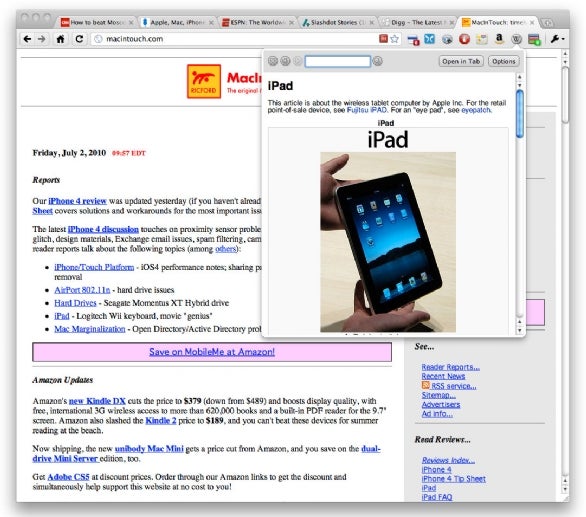Click the main page scrollbar down arrow
The image size is (586, 517).
(x=565, y=489)
